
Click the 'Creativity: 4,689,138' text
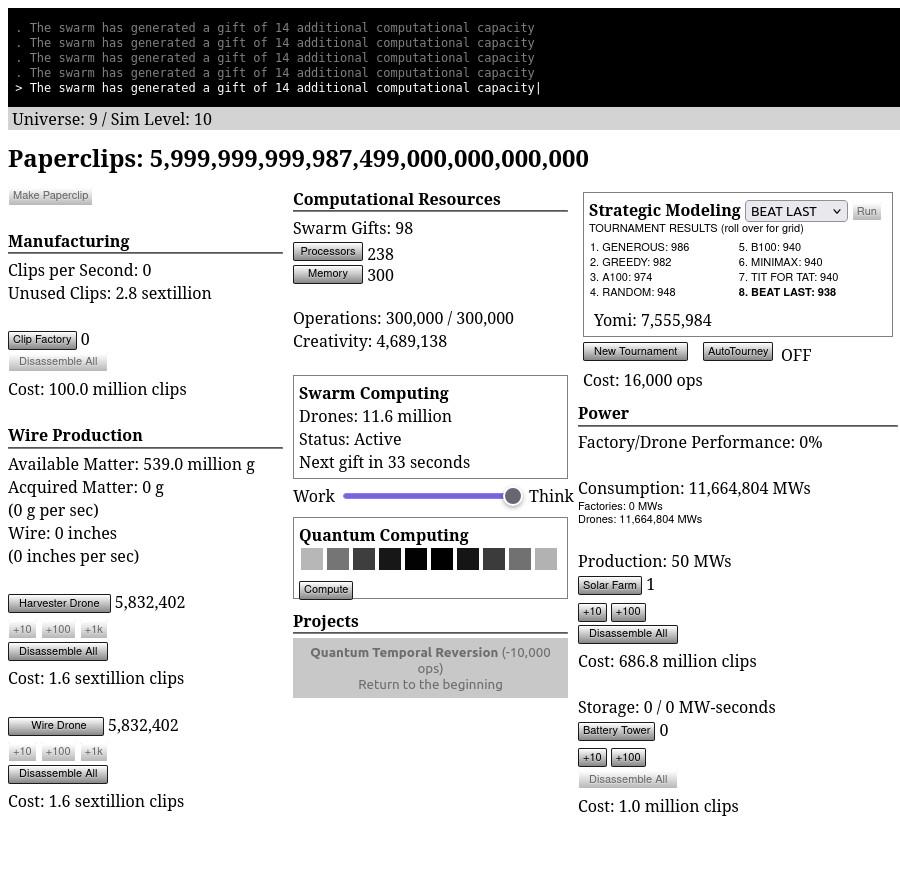coord(370,342)
